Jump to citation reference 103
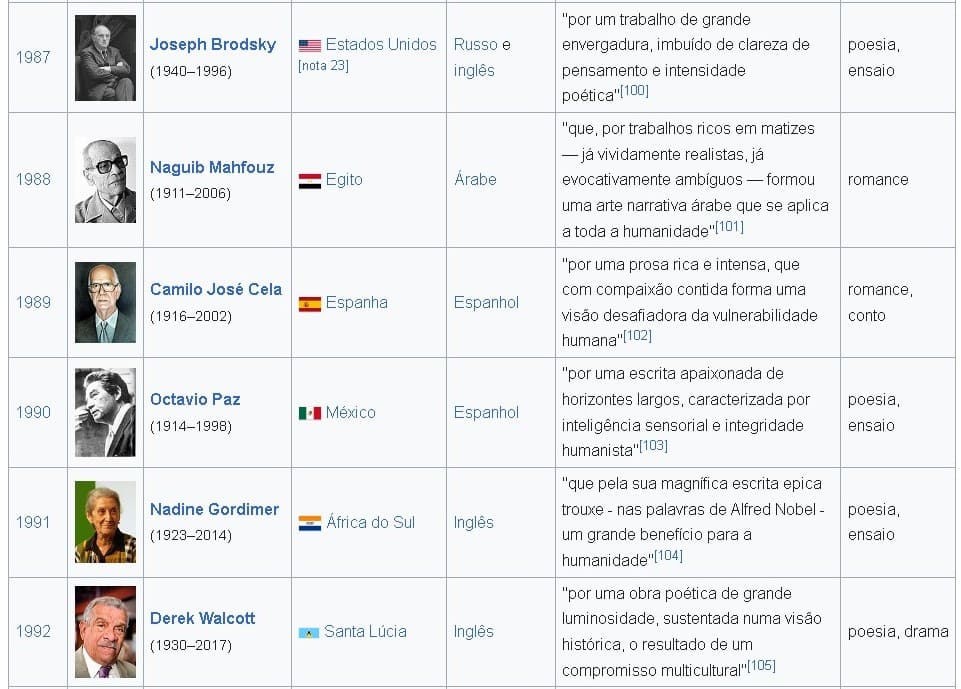This screenshot has height=689, width=961. [x=654, y=446]
